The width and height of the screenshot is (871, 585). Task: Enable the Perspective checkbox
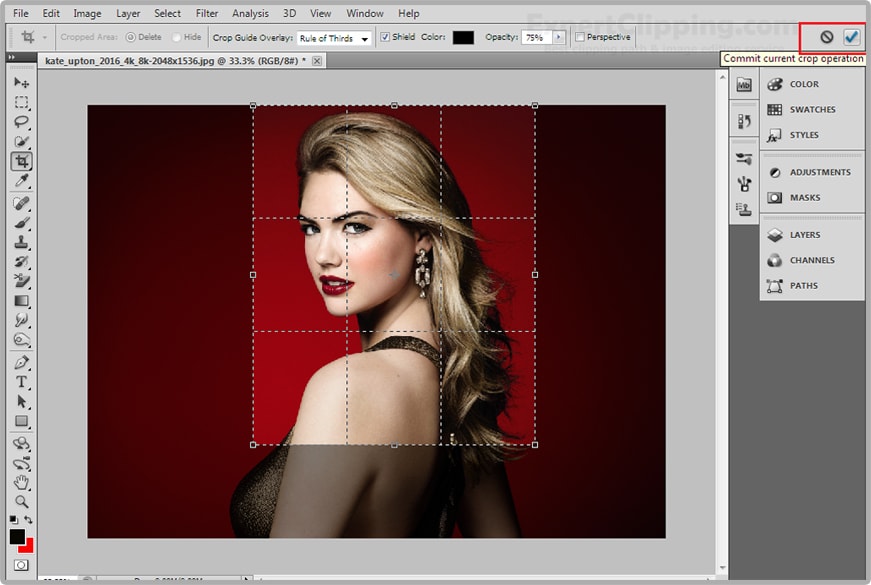coord(580,38)
